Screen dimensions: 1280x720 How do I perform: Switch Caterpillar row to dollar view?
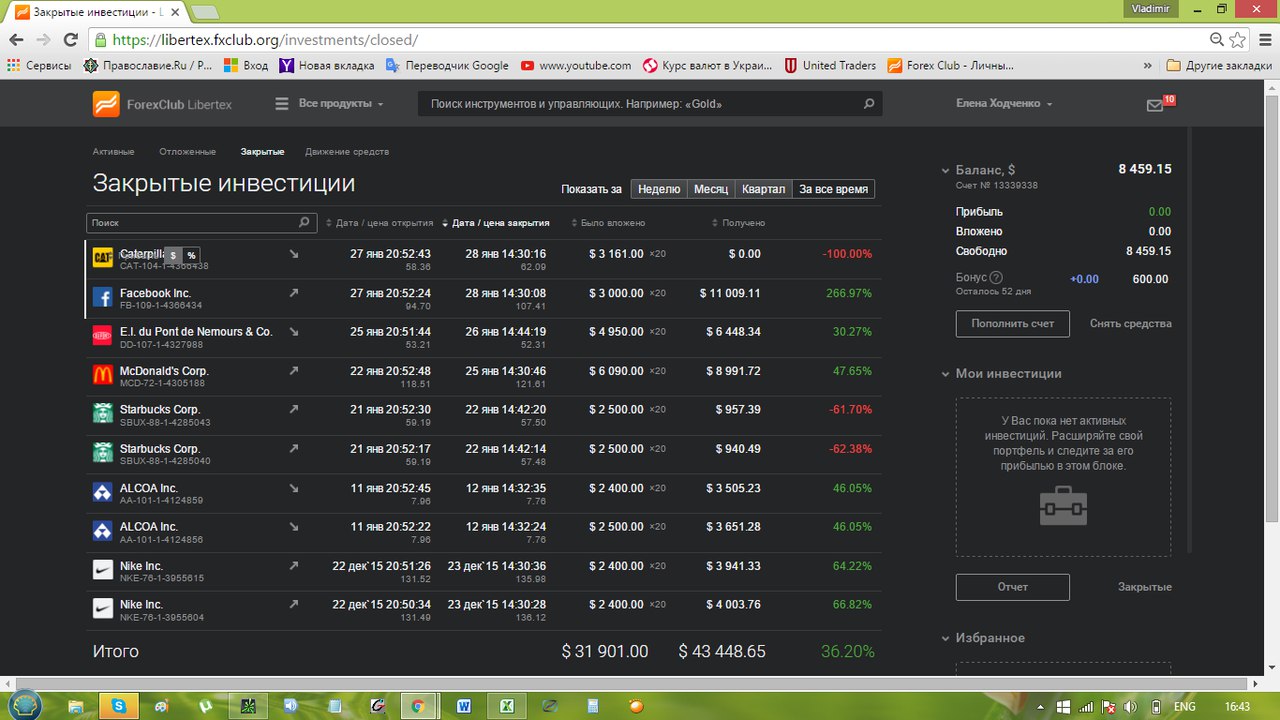[172, 256]
